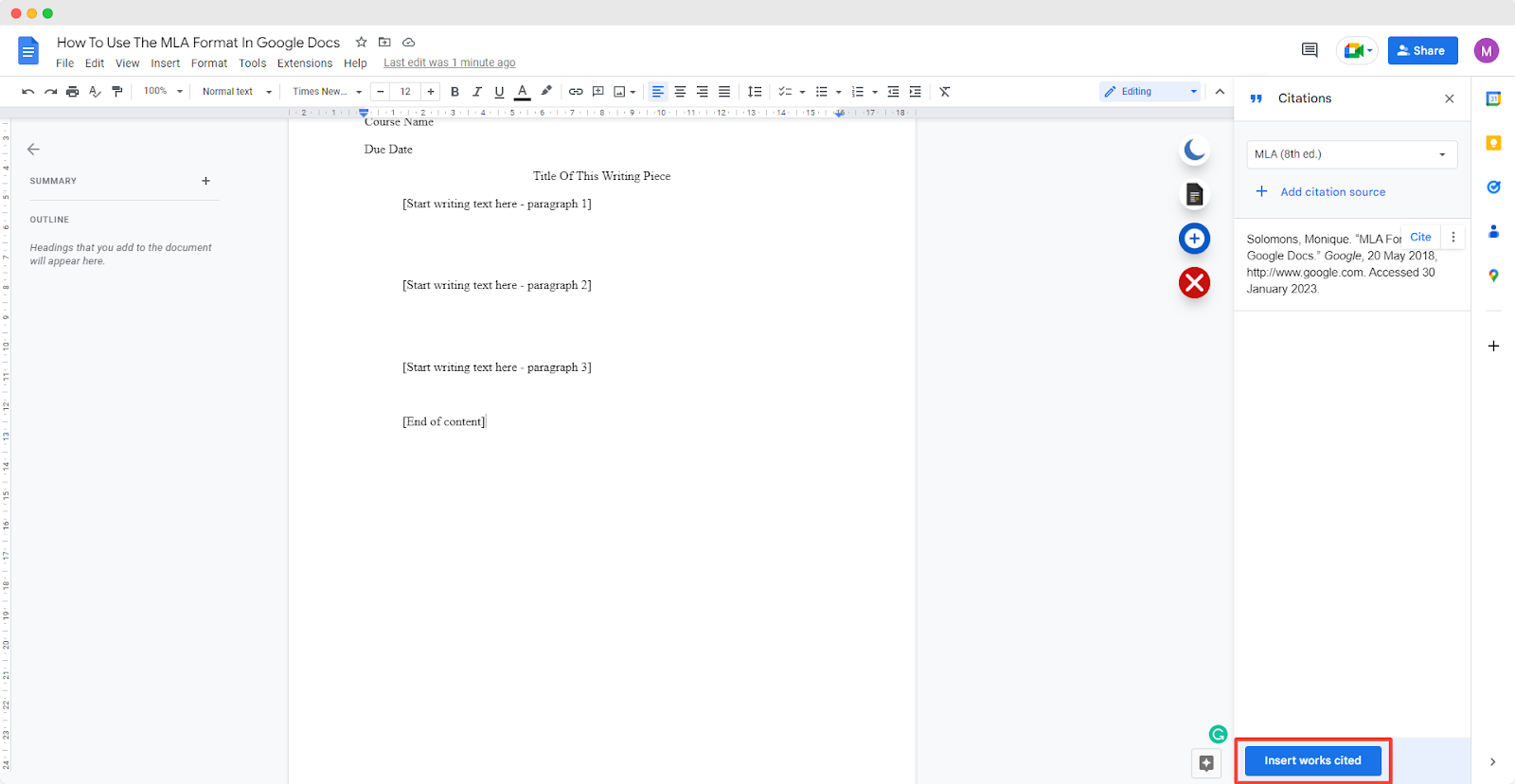Select the MLA citation format dropdown
Viewport: 1515px width, 784px height.
pyautogui.click(x=1352, y=154)
